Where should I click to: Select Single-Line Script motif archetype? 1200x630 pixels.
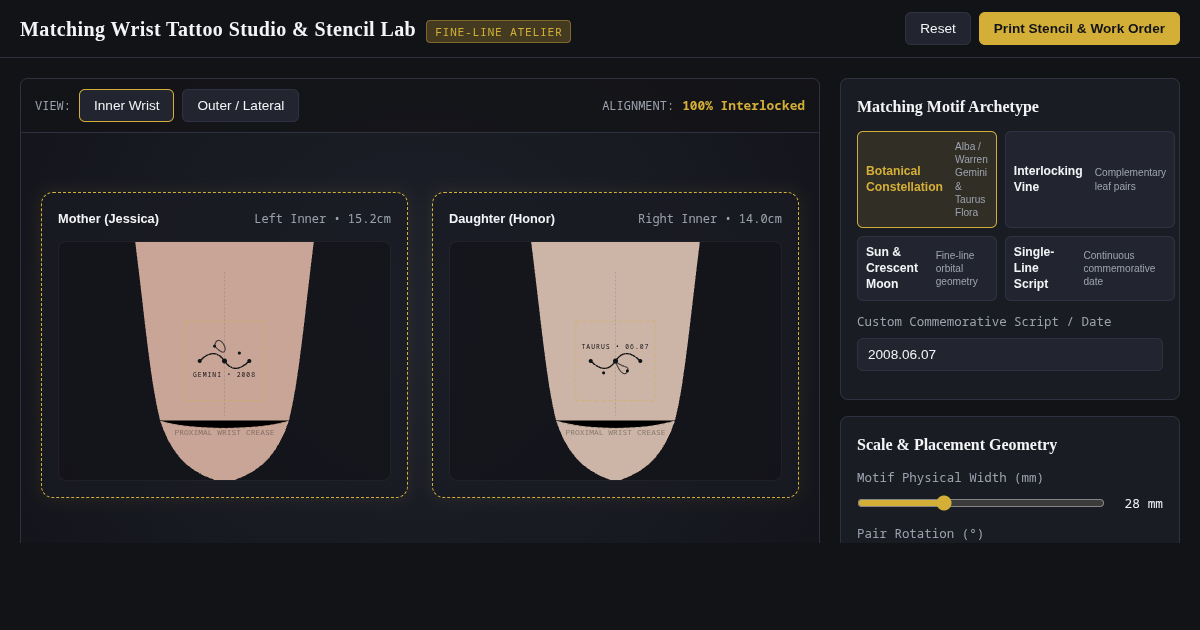click(1090, 268)
